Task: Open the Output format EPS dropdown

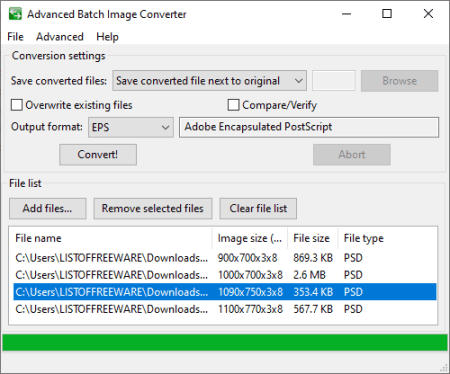Action: click(x=131, y=127)
